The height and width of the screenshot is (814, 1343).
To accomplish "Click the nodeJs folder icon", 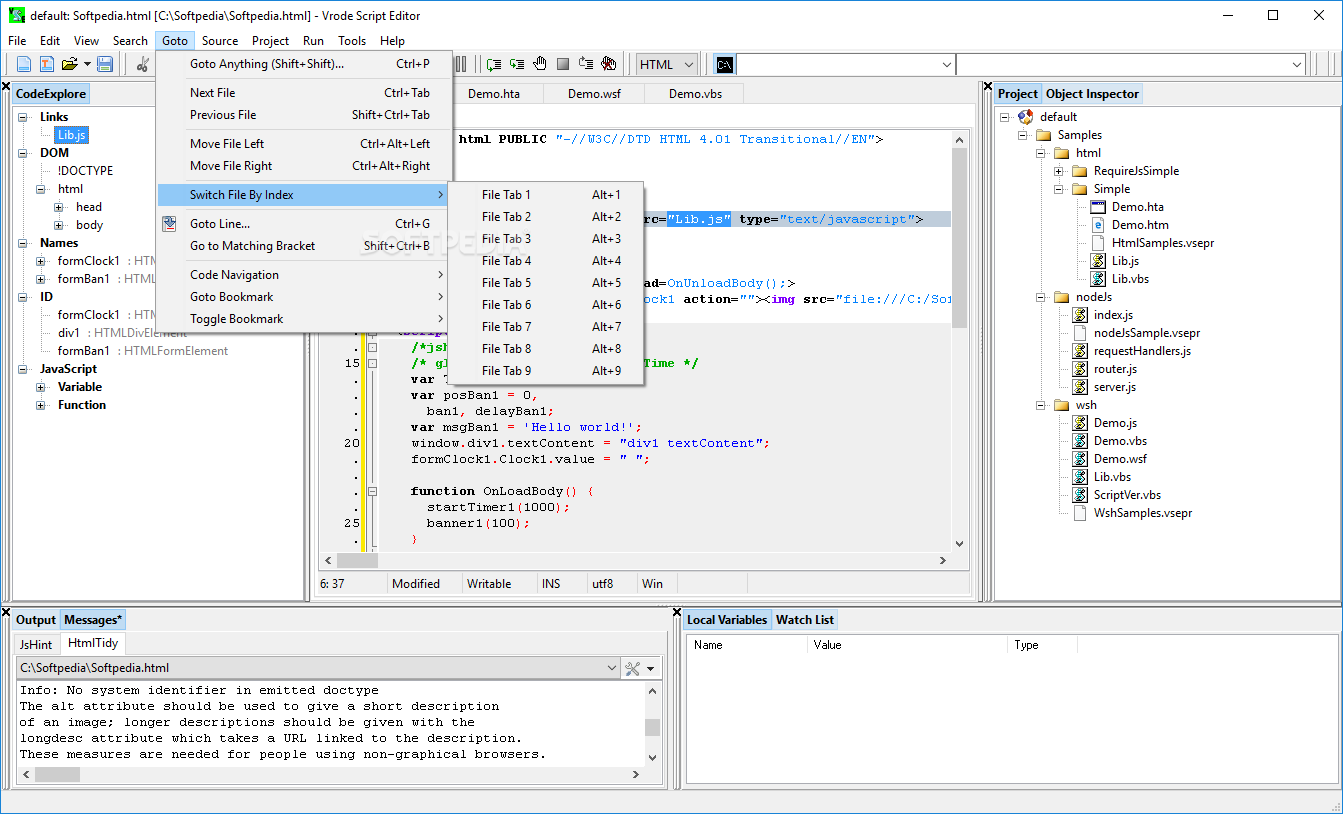I will [1061, 297].
